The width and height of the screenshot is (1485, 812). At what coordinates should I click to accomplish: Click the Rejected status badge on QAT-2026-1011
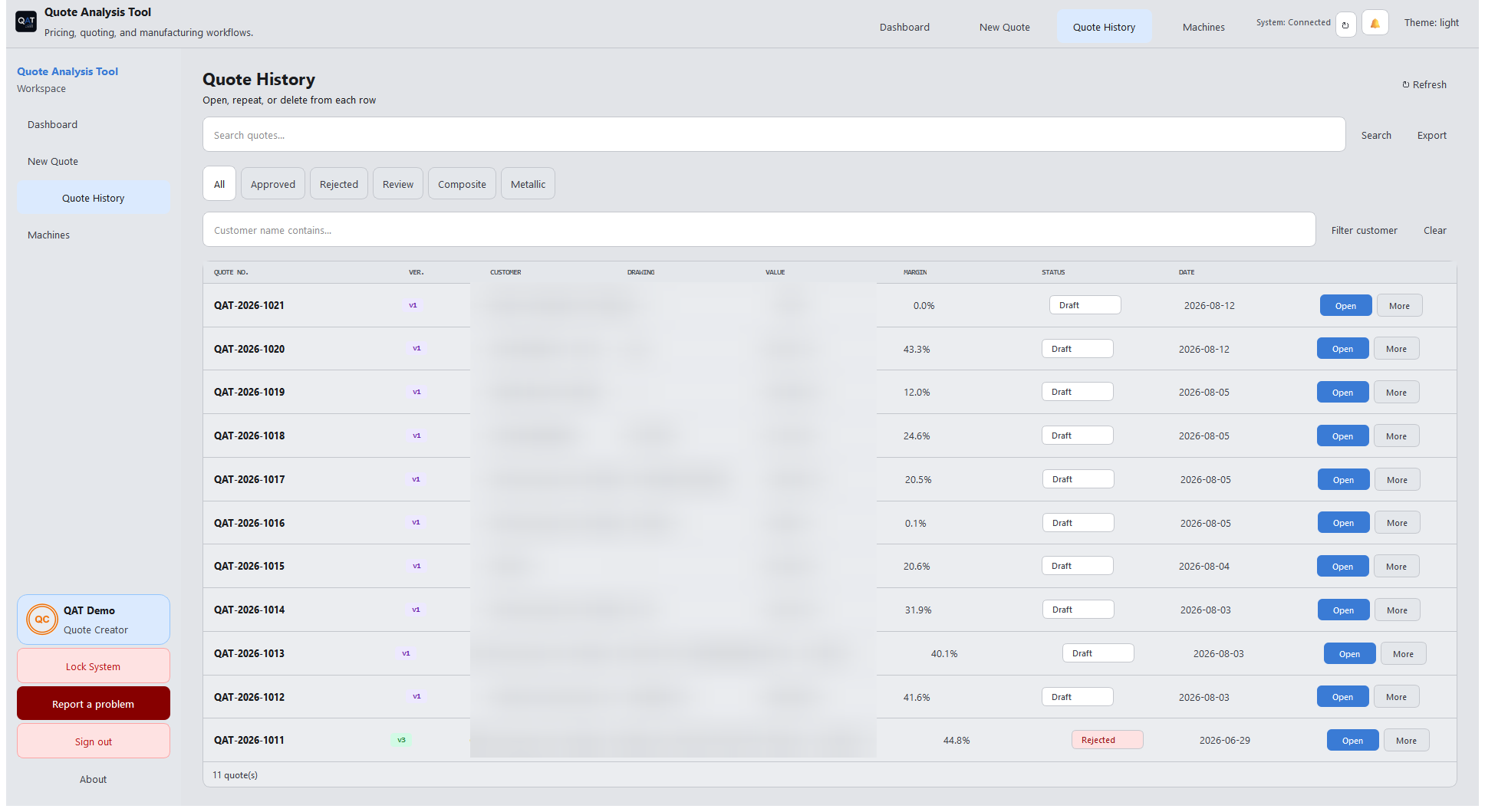pyautogui.click(x=1107, y=740)
